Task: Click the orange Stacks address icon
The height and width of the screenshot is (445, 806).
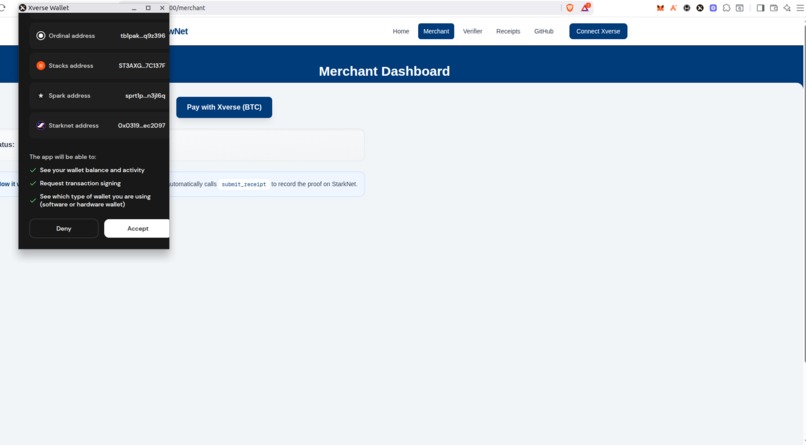Action: click(41, 66)
